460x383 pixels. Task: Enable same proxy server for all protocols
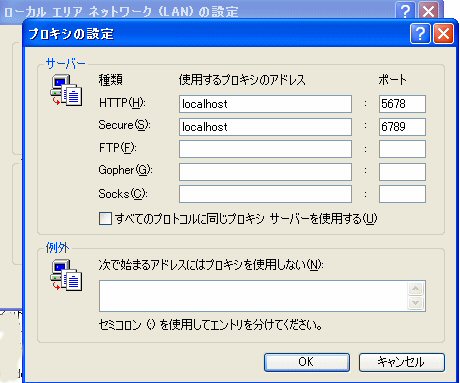pos(105,219)
